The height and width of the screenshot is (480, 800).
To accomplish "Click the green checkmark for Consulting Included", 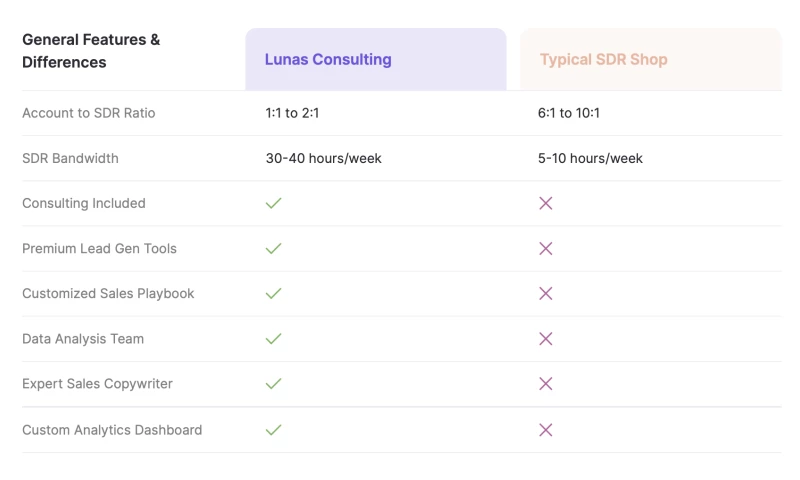I will (273, 203).
